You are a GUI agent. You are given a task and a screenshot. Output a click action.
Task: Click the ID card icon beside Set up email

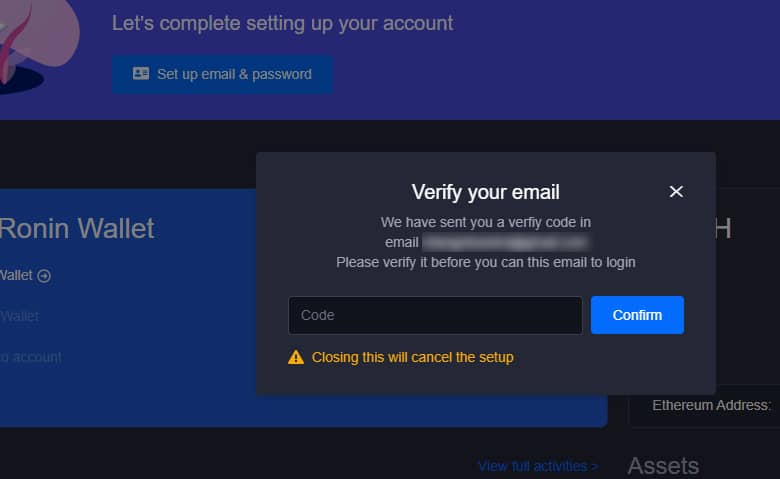[x=140, y=74]
